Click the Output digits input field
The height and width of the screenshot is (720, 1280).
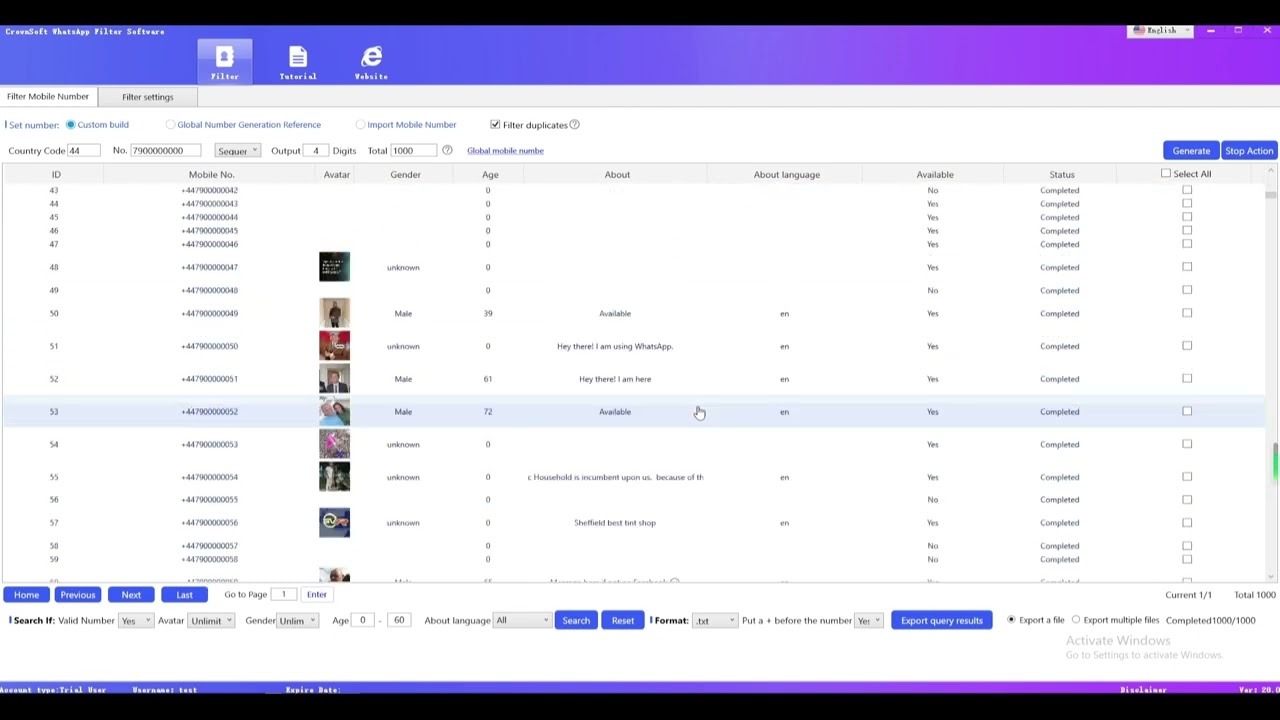pos(315,151)
